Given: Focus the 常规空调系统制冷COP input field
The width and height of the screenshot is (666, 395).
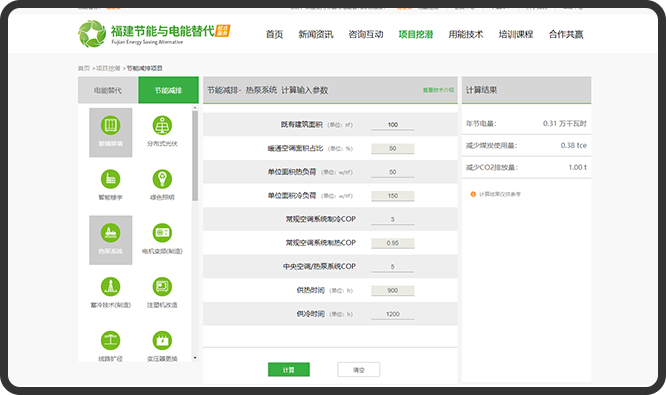Looking at the screenshot, I should coord(393,219).
